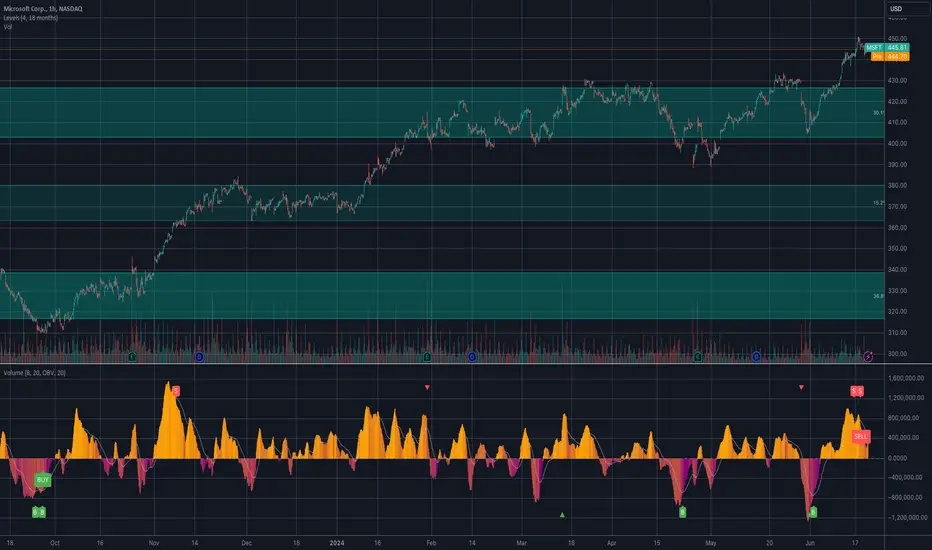Click the green up triangle marker in March
Image resolution: width=932 pixels, height=550 pixels.
coord(562,515)
